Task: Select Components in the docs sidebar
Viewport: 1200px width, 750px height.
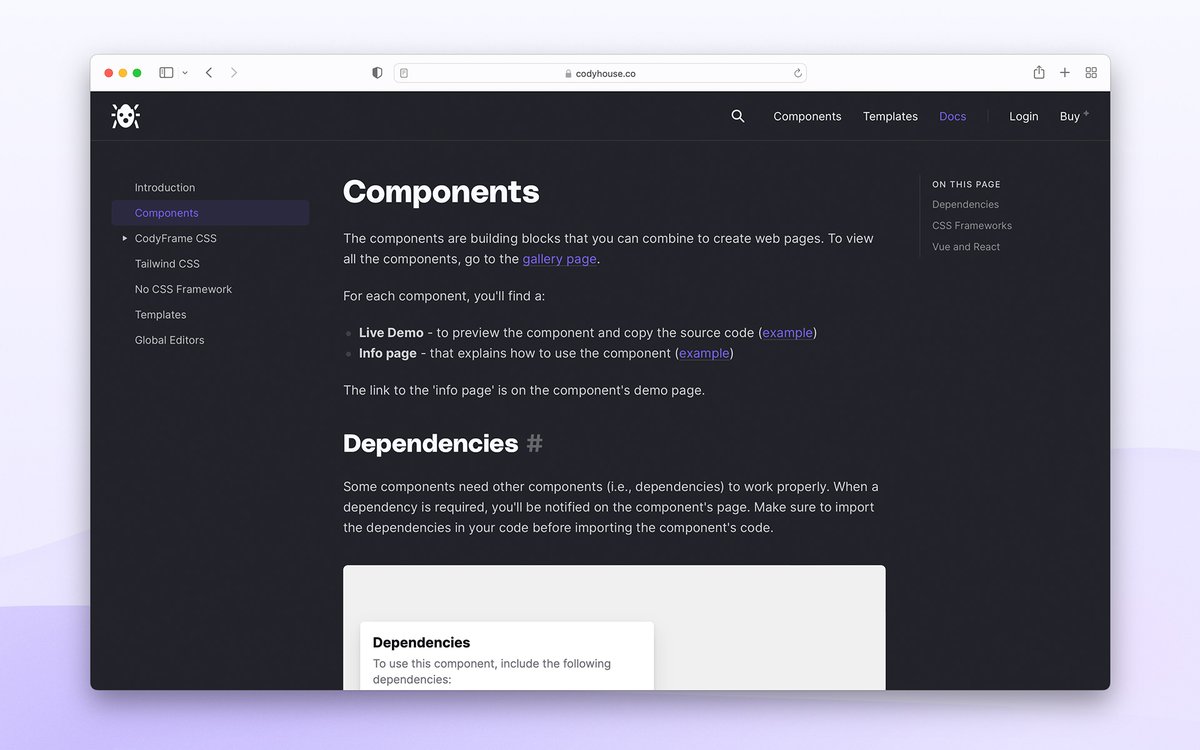Action: point(210,213)
